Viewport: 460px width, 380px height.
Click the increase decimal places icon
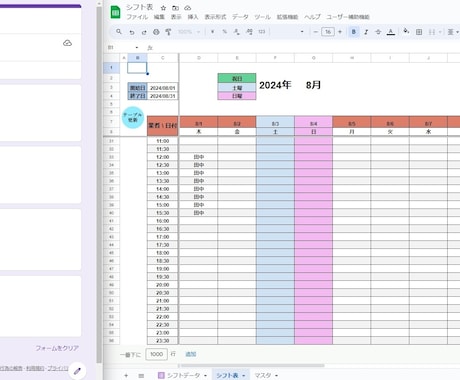(249, 32)
